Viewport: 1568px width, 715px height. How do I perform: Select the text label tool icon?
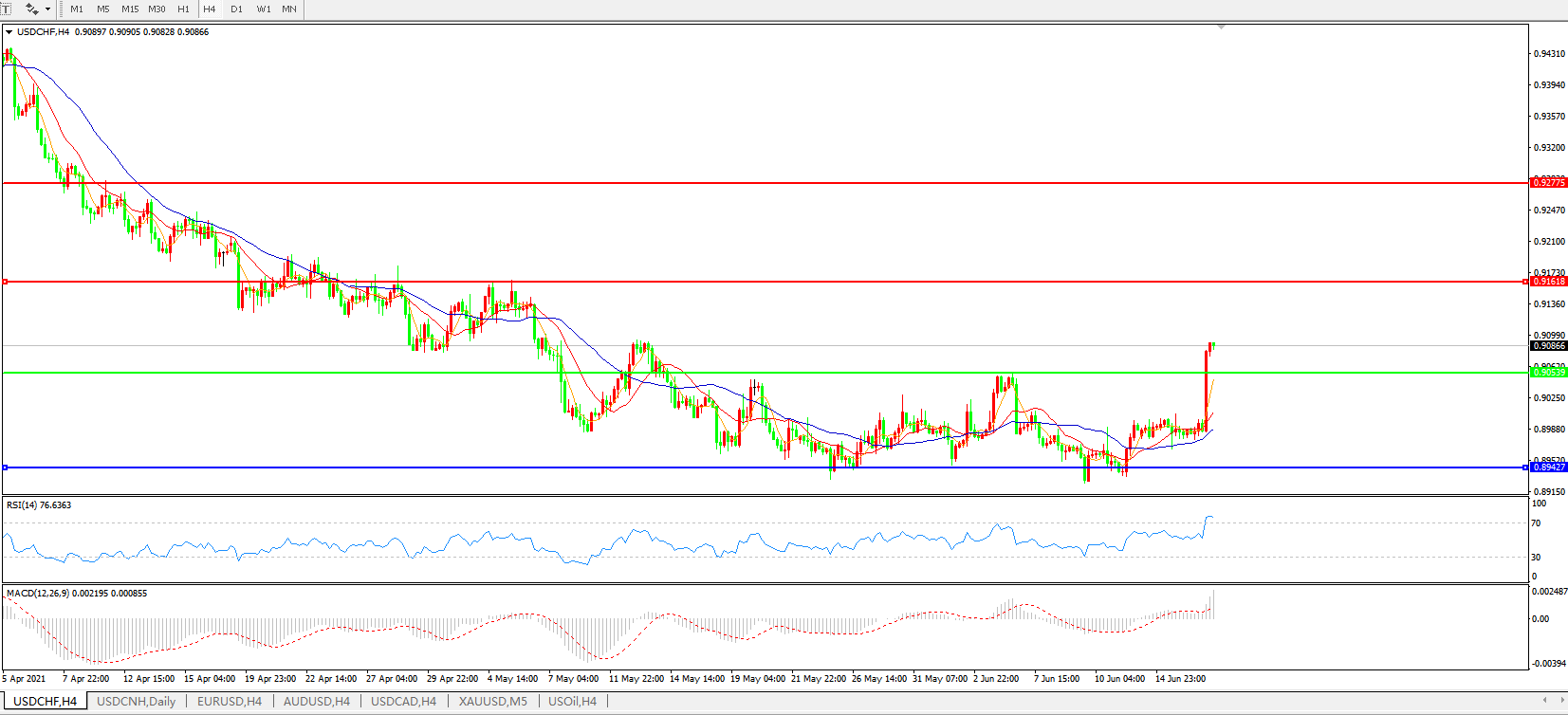pyautogui.click(x=5, y=9)
